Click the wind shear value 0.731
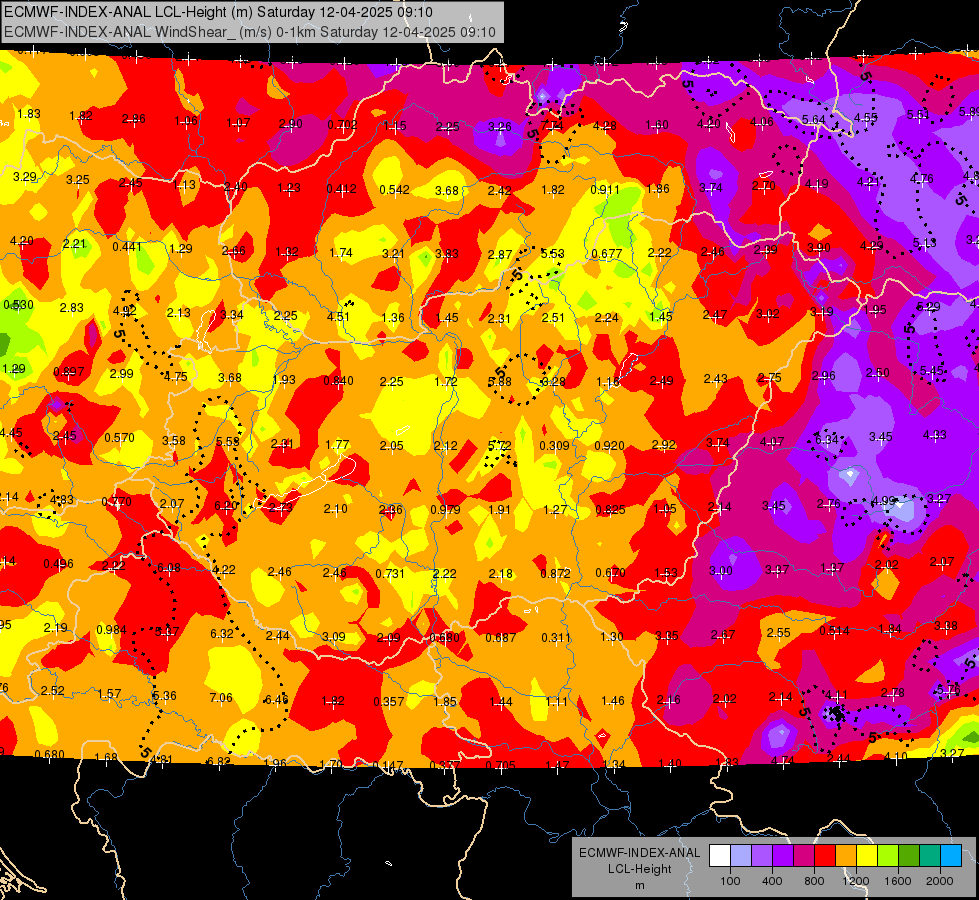Image resolution: width=979 pixels, height=900 pixels. [390, 573]
